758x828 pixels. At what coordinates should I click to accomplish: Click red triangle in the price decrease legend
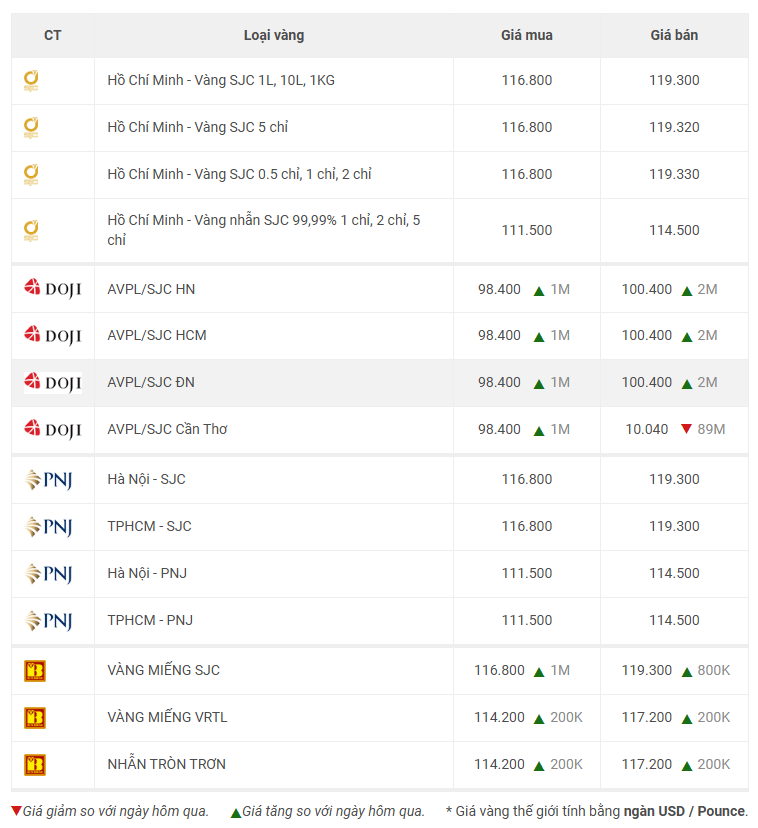click(x=16, y=811)
